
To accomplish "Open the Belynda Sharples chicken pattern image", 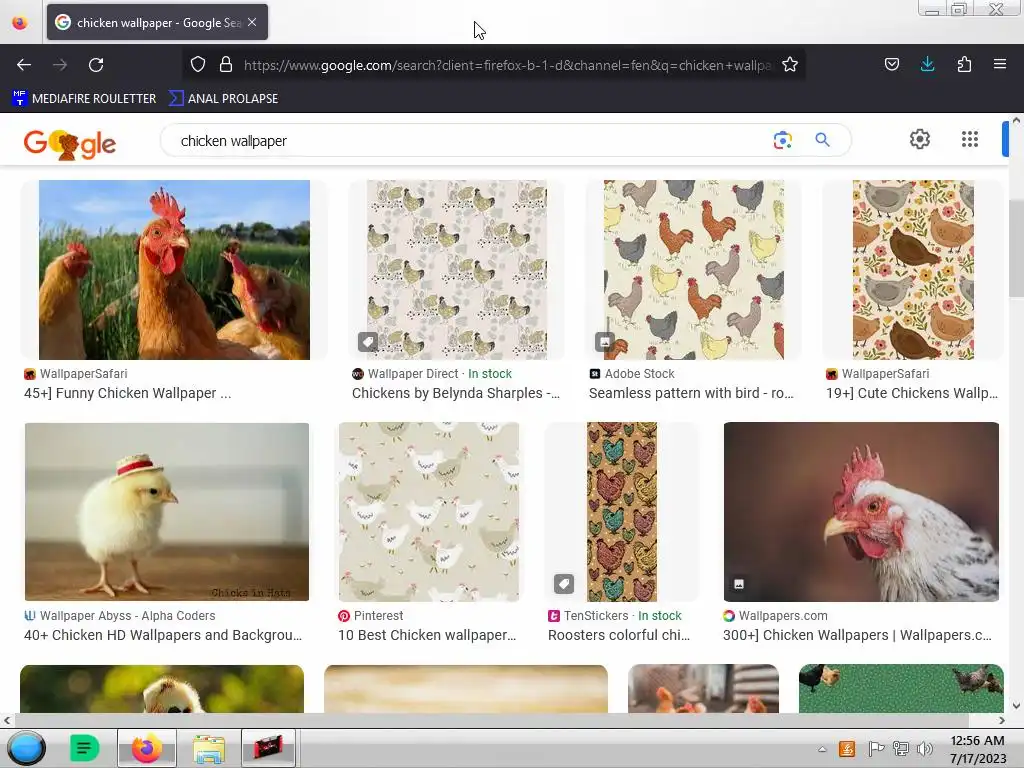I will pyautogui.click(x=456, y=270).
